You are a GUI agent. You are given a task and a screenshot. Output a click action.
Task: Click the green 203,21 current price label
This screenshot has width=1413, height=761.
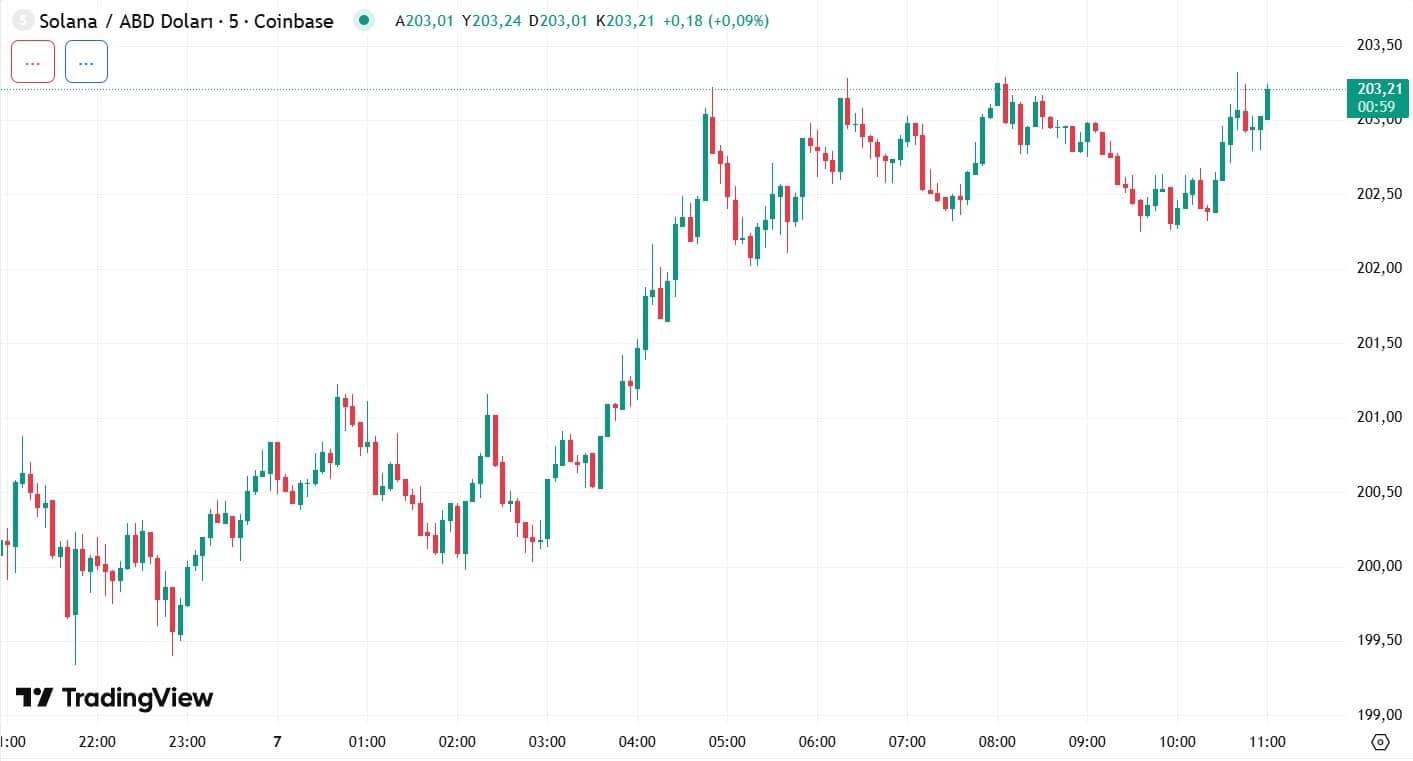pyautogui.click(x=1376, y=89)
